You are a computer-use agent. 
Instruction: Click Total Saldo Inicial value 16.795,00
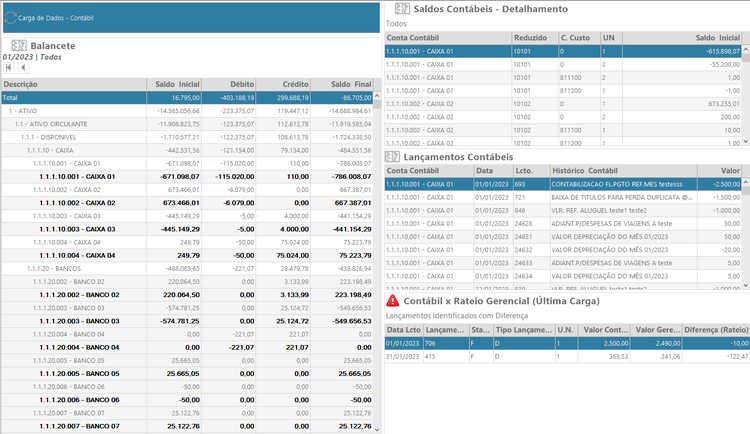click(x=186, y=98)
